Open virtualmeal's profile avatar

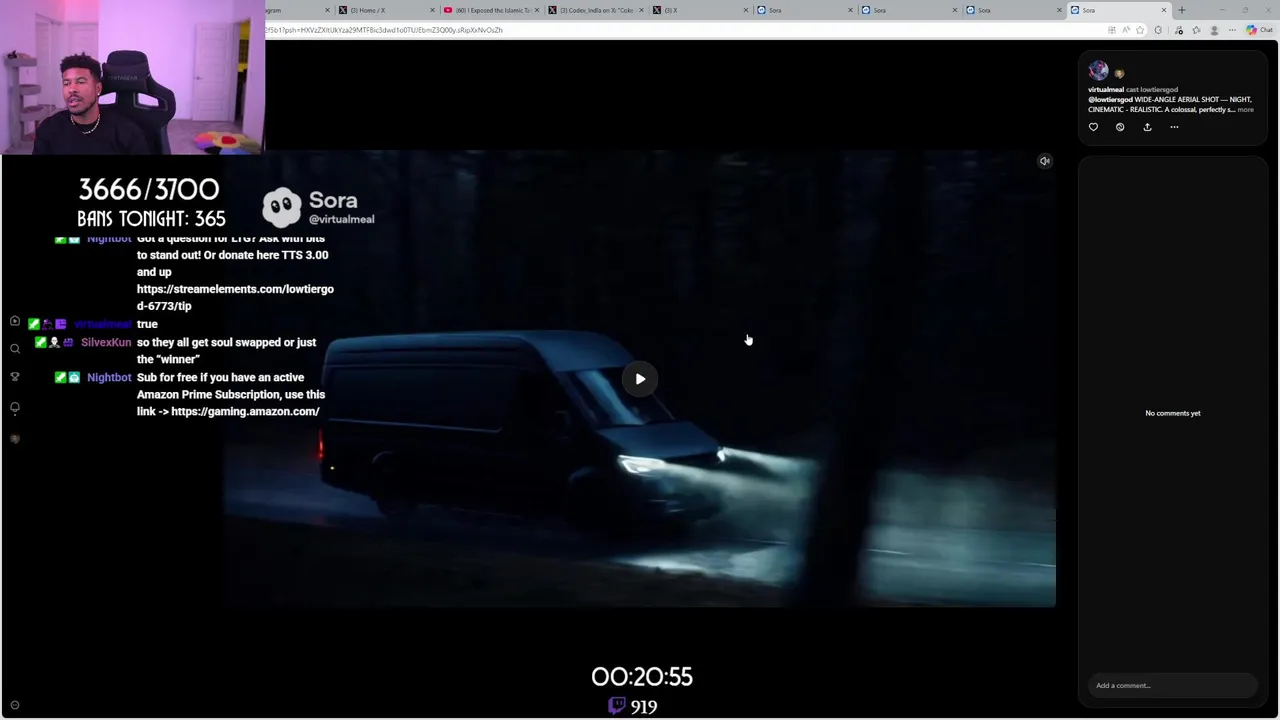[x=1098, y=70]
